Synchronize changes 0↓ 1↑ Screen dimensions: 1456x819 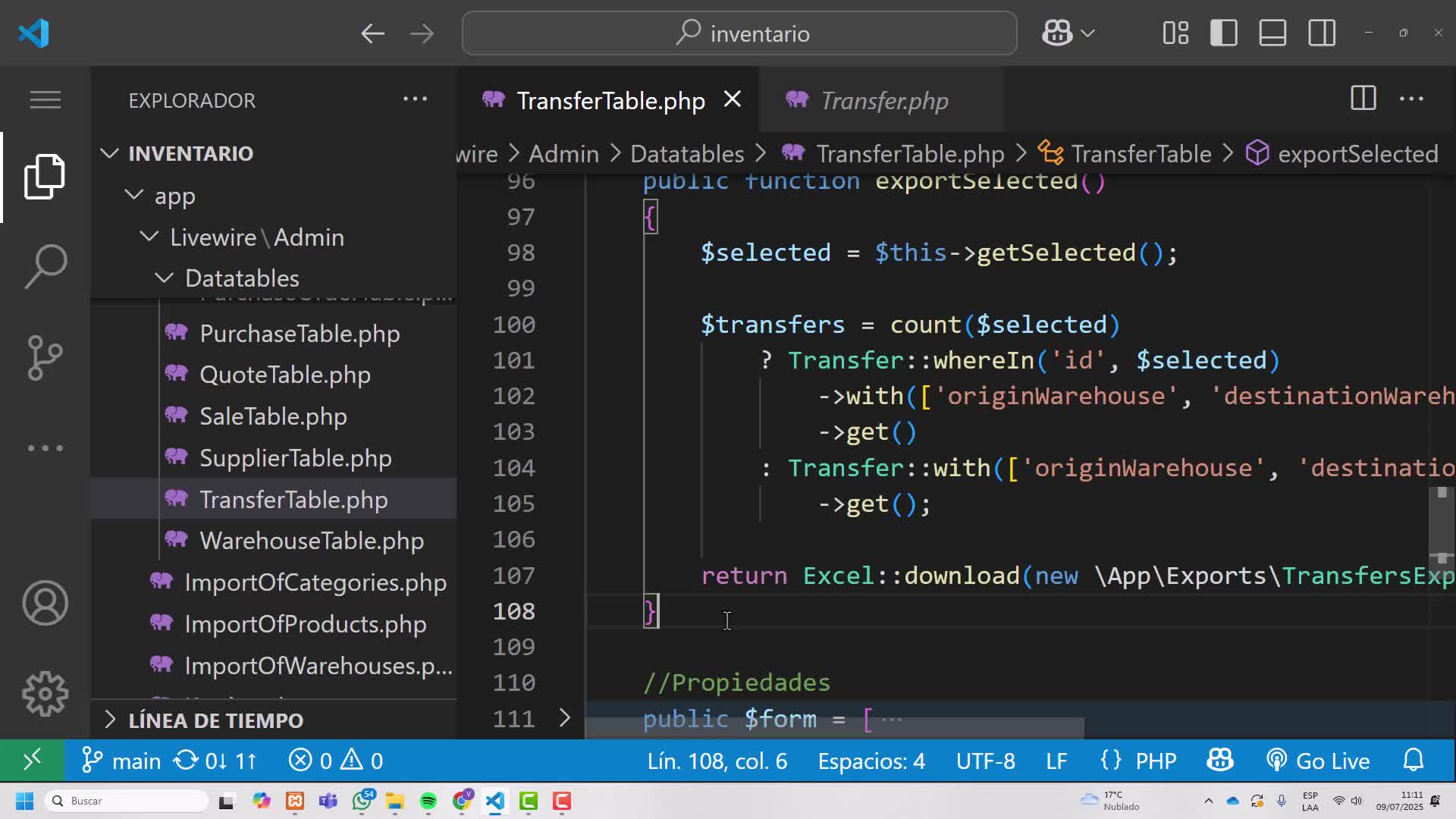tap(215, 760)
